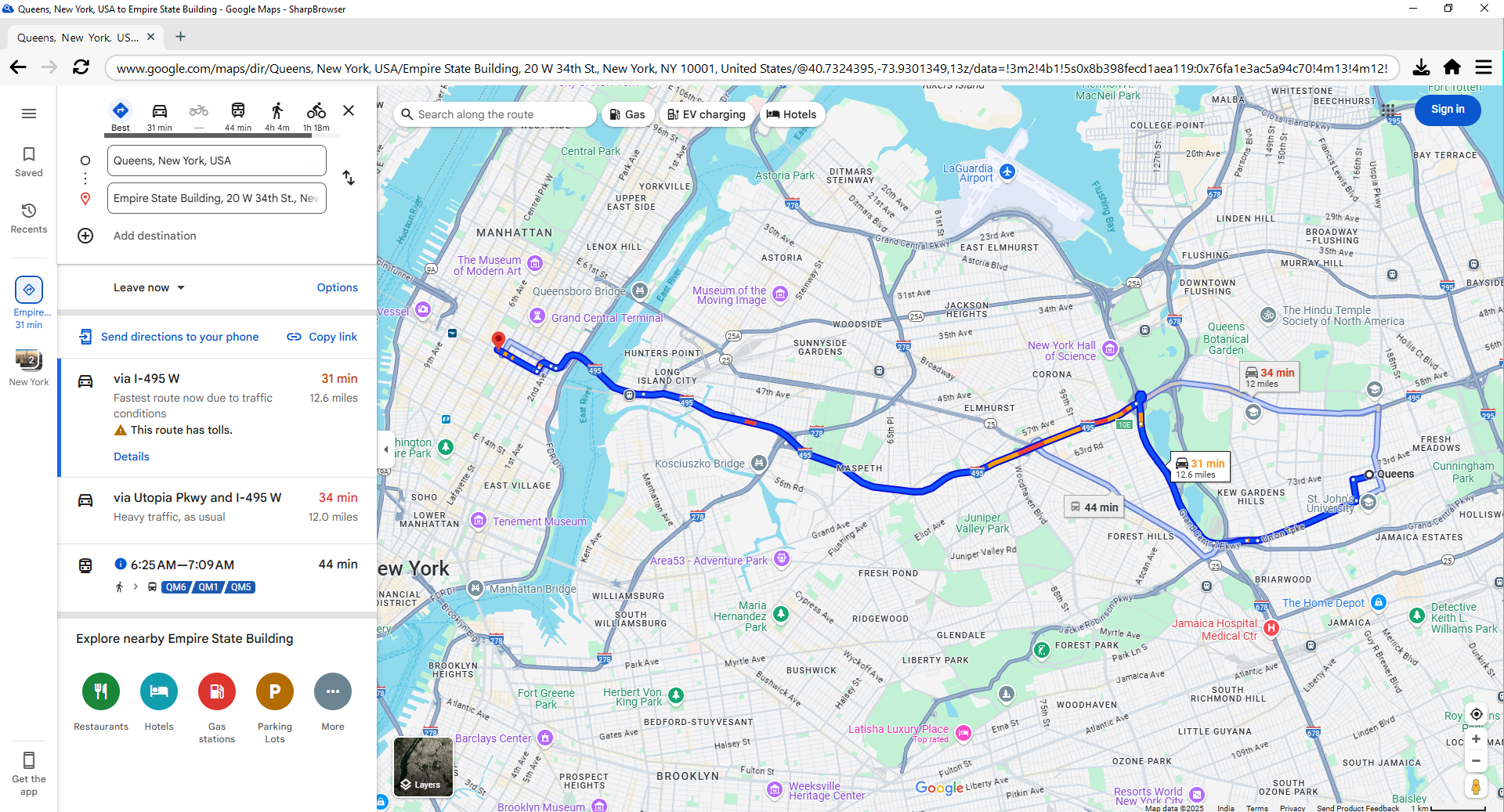The width and height of the screenshot is (1504, 812).
Task: Expand the Leave now dropdown
Action: [x=149, y=287]
